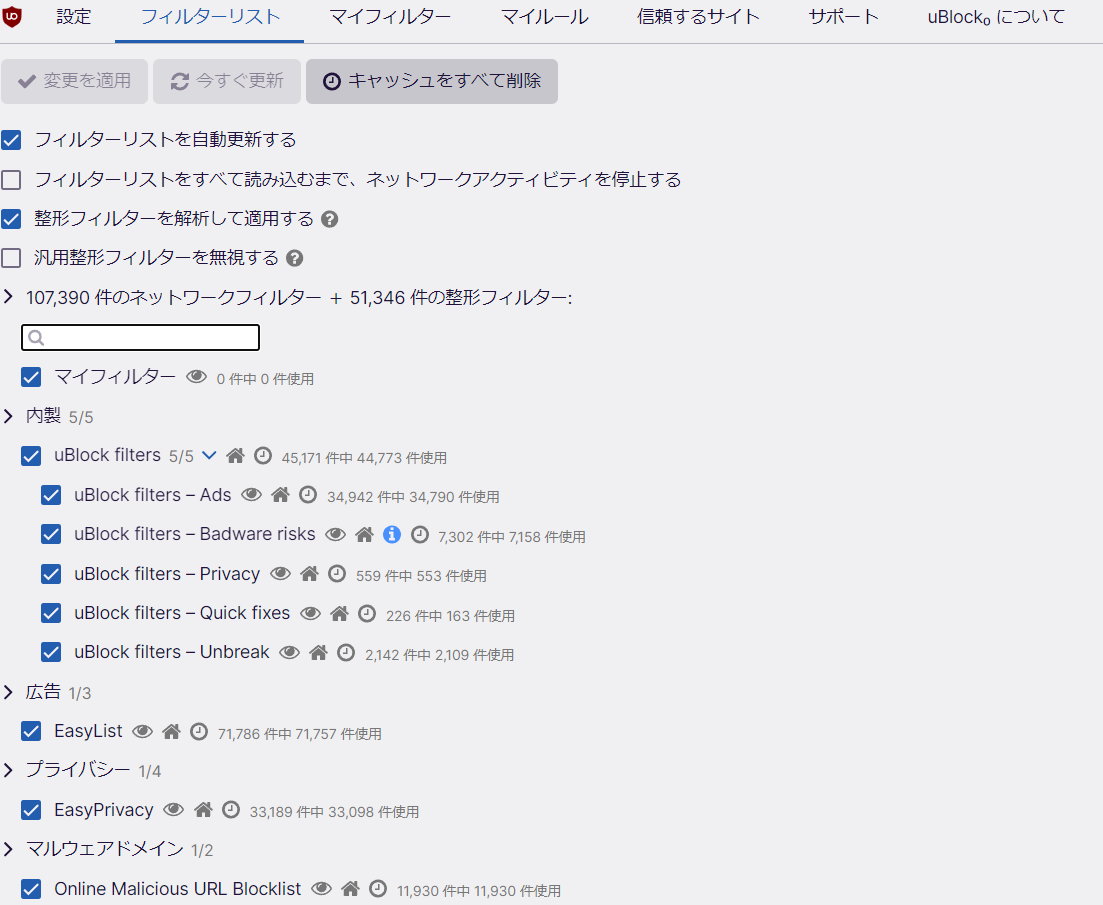Click clock icon for Online Malicious URL Blocklist
The width and height of the screenshot is (1103, 905).
click(378, 888)
